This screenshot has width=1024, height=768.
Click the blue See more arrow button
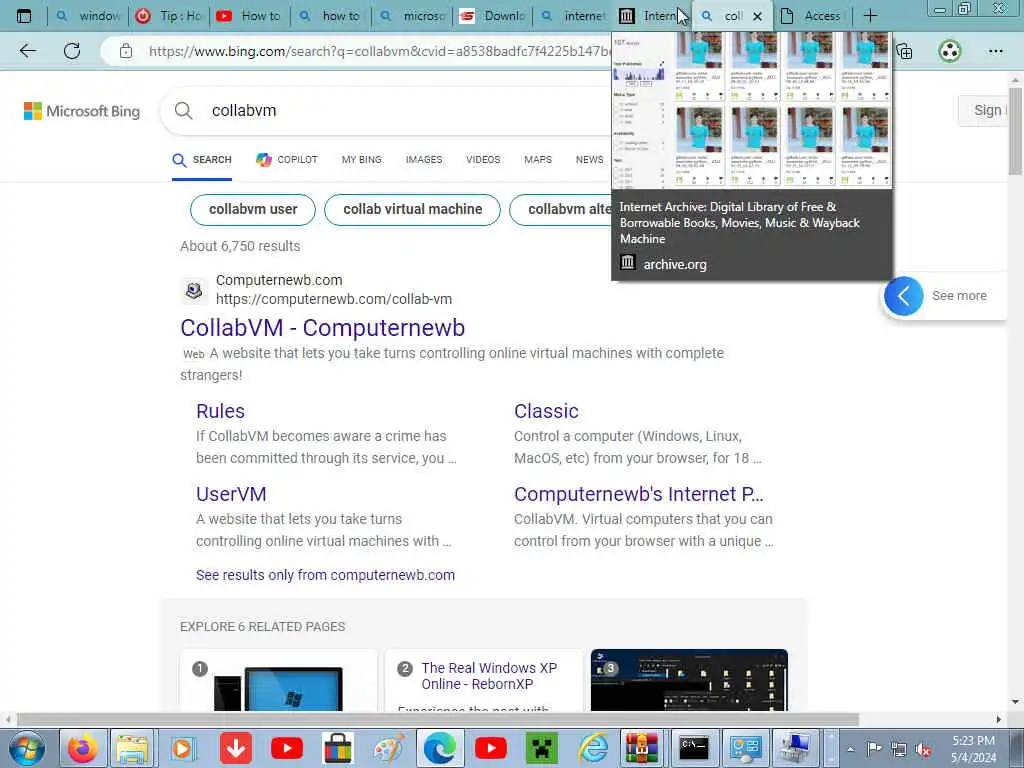click(903, 296)
